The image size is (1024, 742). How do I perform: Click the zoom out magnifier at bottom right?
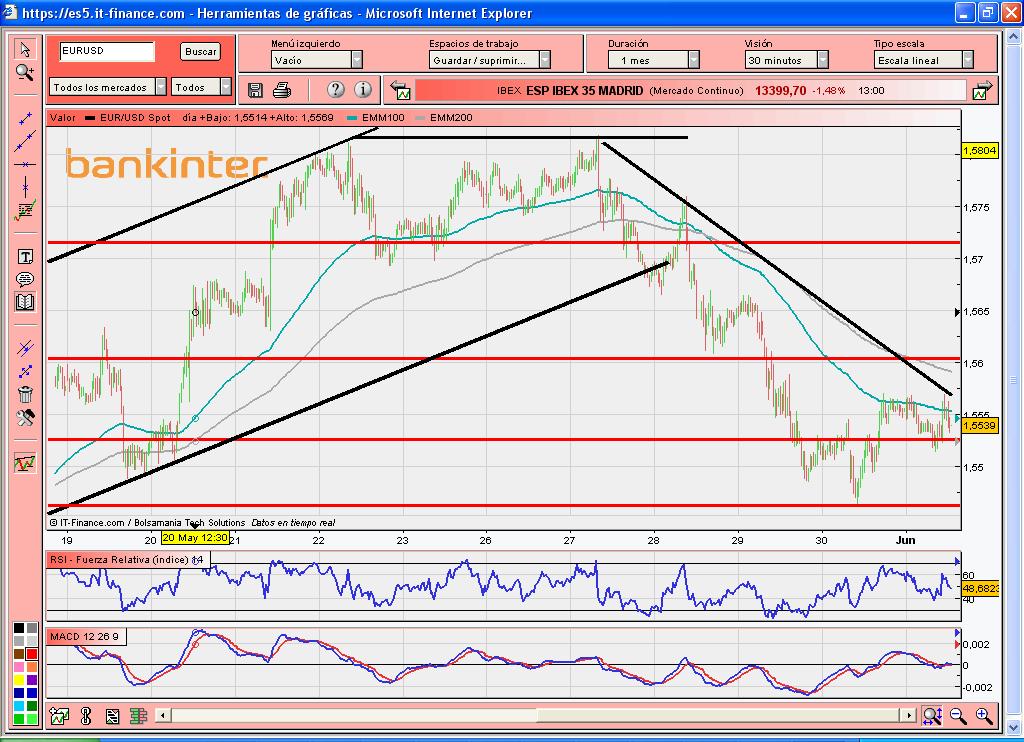coord(958,715)
